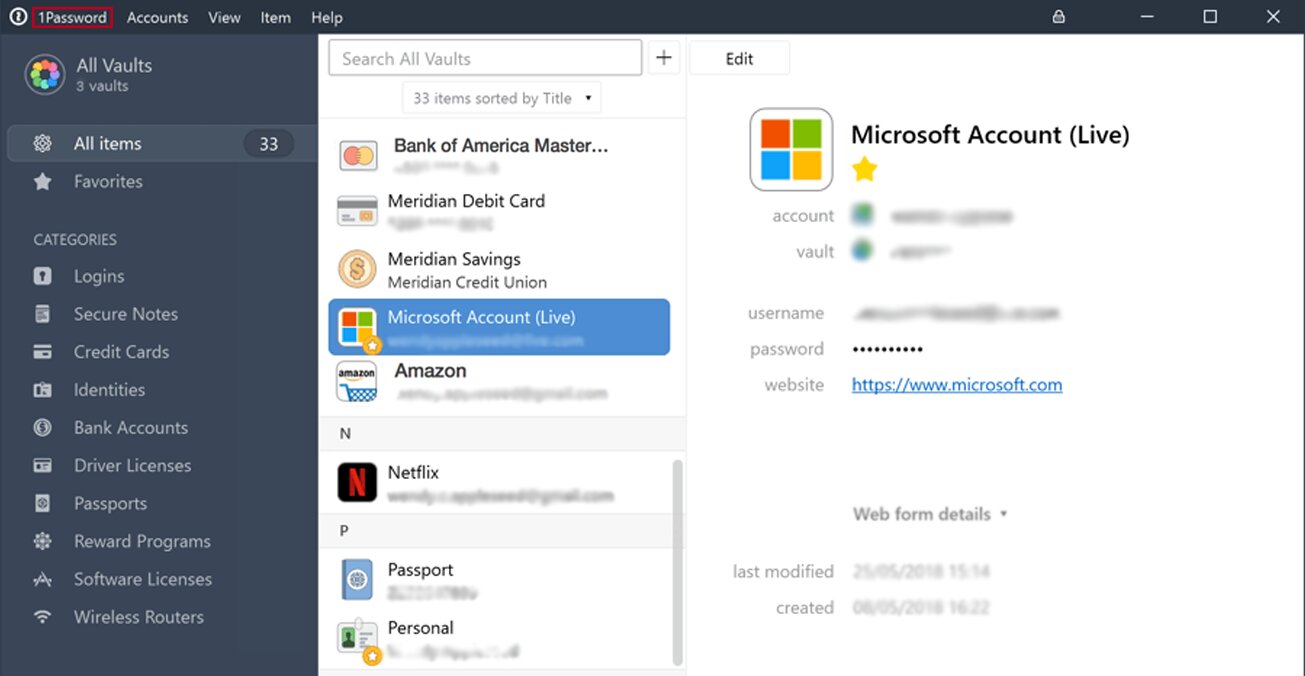Select Driver Licenses category label
Image resolution: width=1305 pixels, height=676 pixels.
(x=132, y=466)
